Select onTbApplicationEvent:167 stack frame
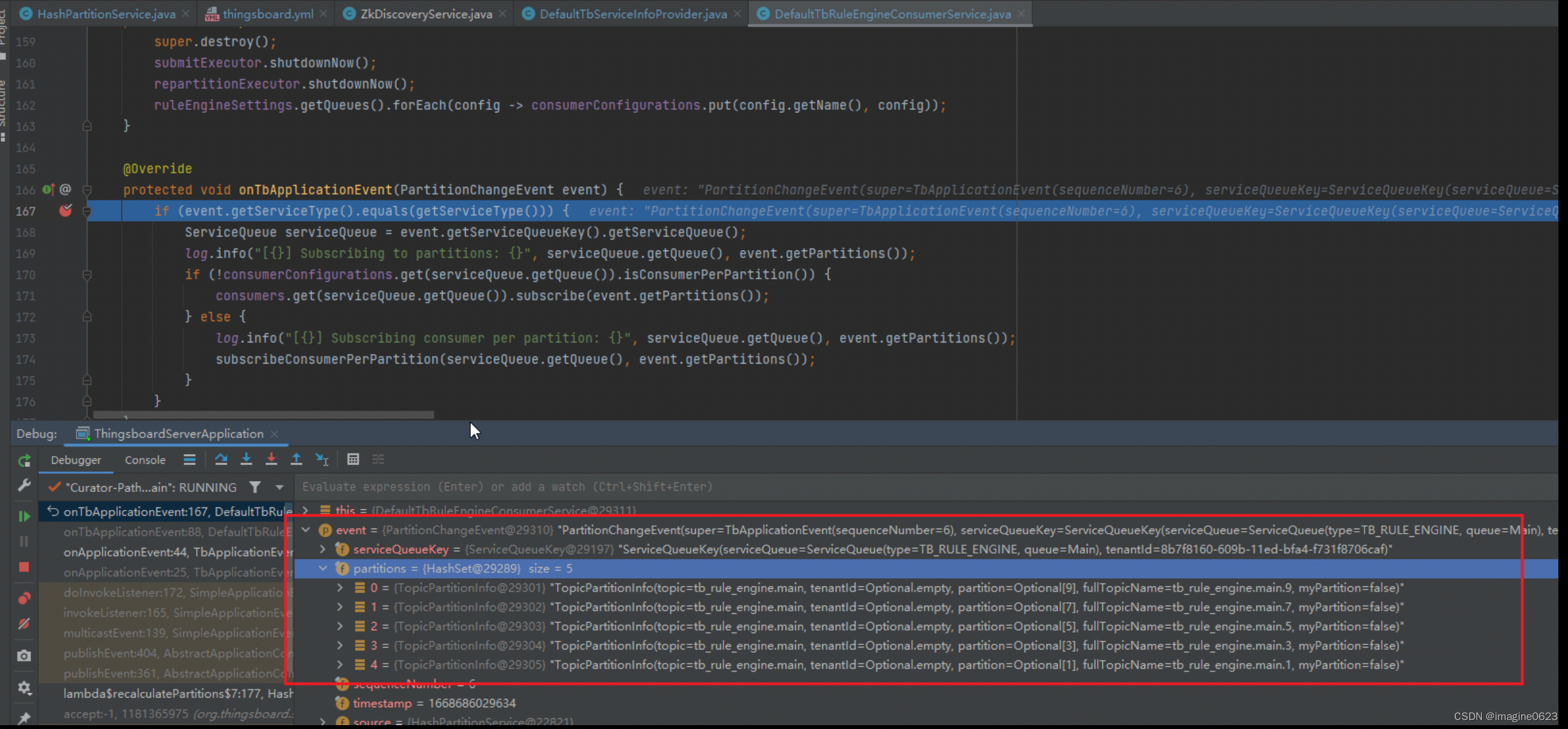The width and height of the screenshot is (1568, 729). 166,511
